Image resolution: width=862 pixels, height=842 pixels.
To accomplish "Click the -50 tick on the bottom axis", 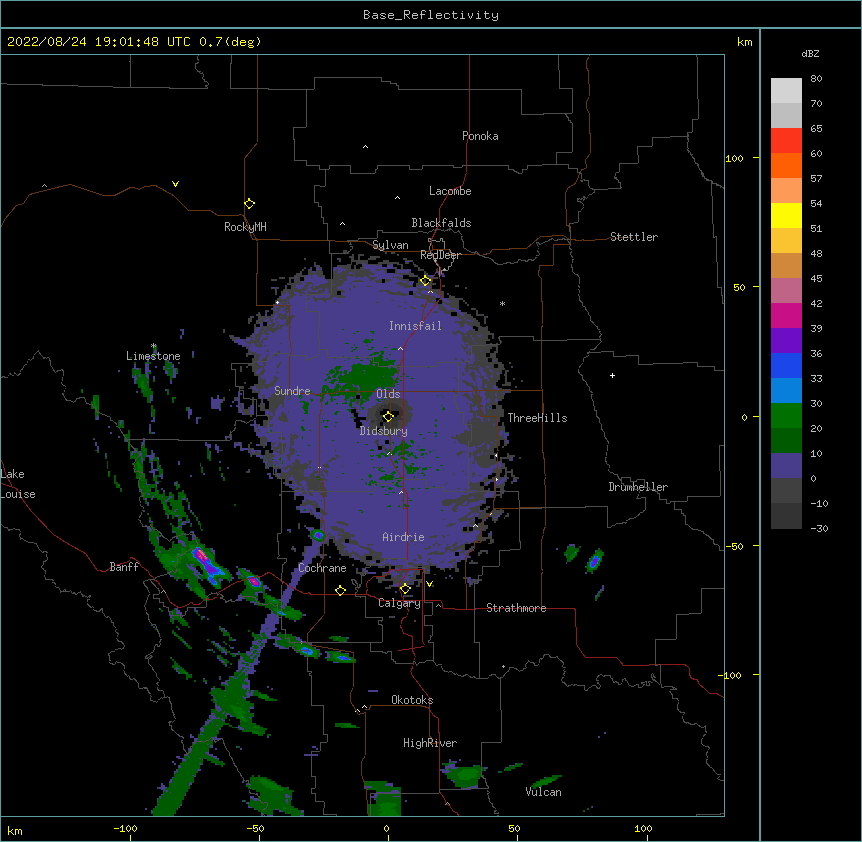I will 255,829.
